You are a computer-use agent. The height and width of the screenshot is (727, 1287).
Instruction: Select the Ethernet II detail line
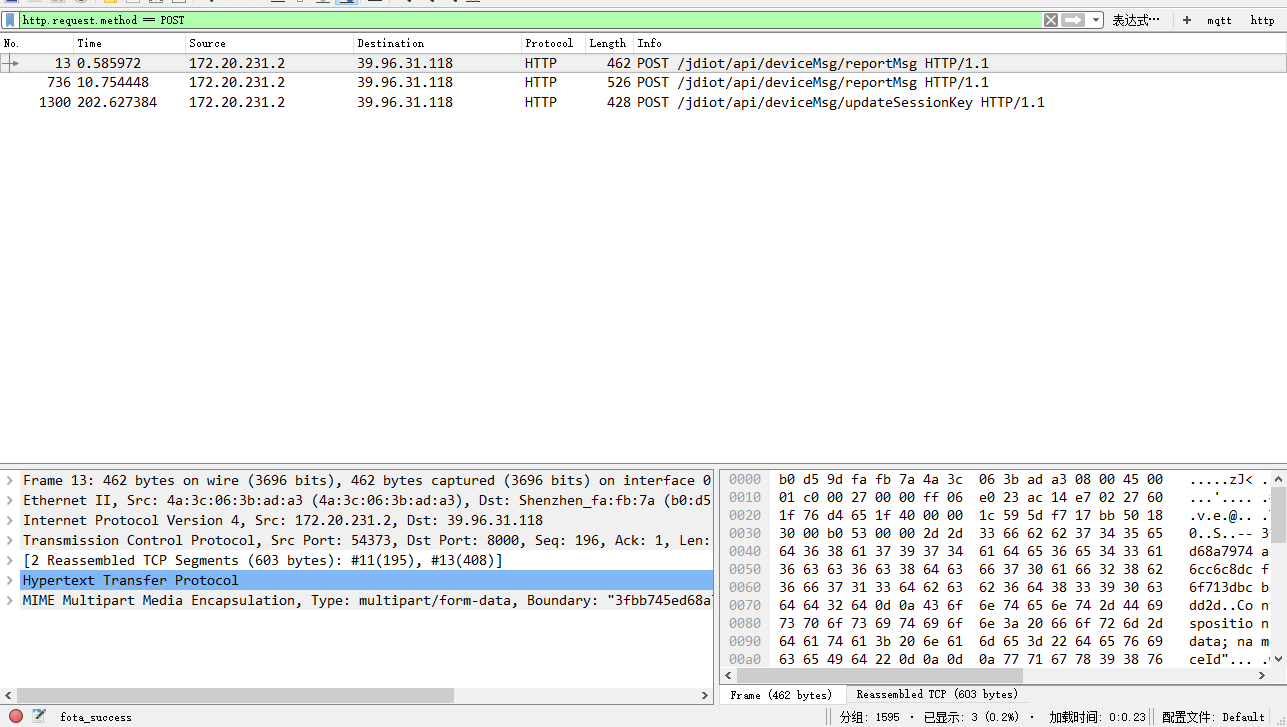pyautogui.click(x=366, y=501)
